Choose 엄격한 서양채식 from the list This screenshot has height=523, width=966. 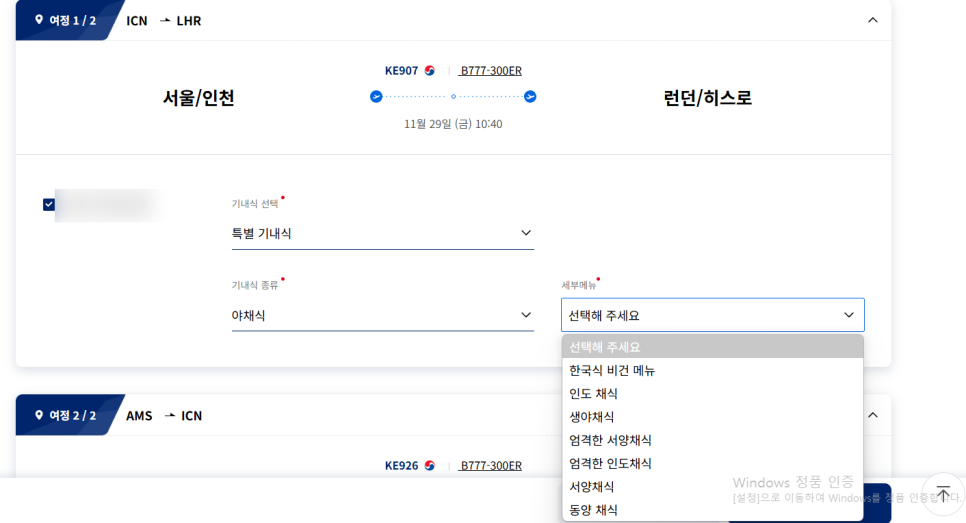(x=713, y=440)
